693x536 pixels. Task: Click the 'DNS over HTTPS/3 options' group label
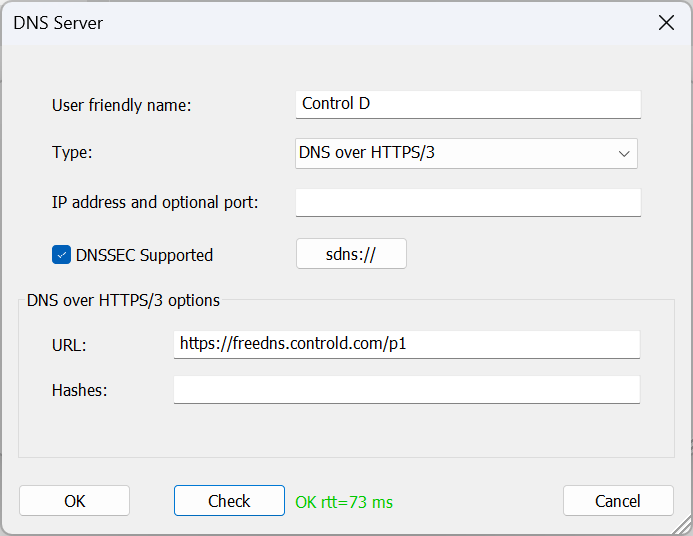point(123,300)
